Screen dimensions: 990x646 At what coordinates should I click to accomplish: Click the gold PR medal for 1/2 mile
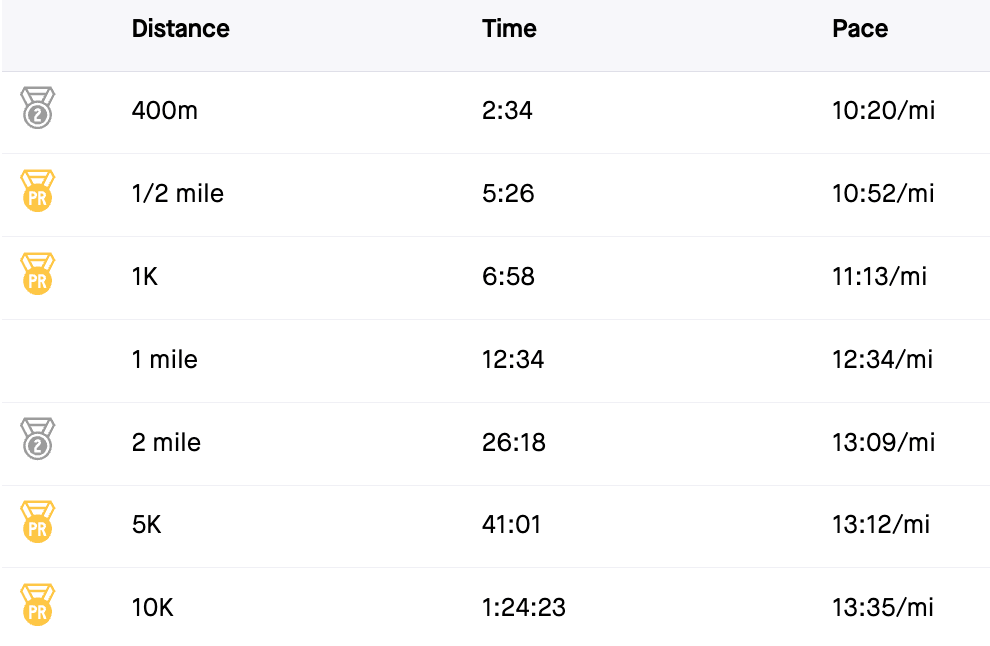point(38,191)
